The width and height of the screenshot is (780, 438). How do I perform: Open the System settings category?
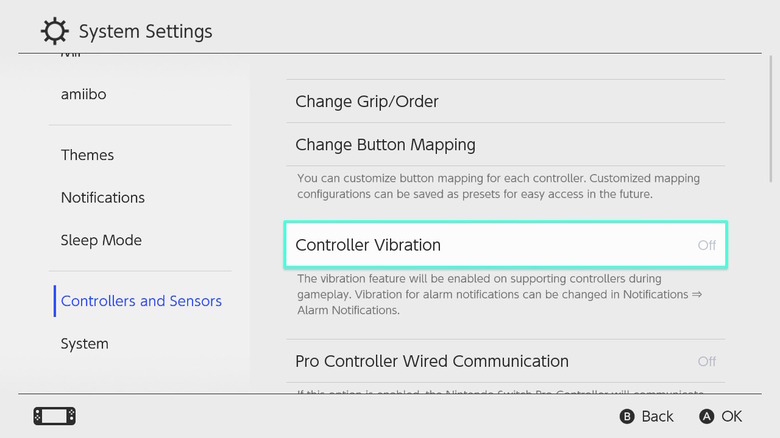tap(85, 343)
